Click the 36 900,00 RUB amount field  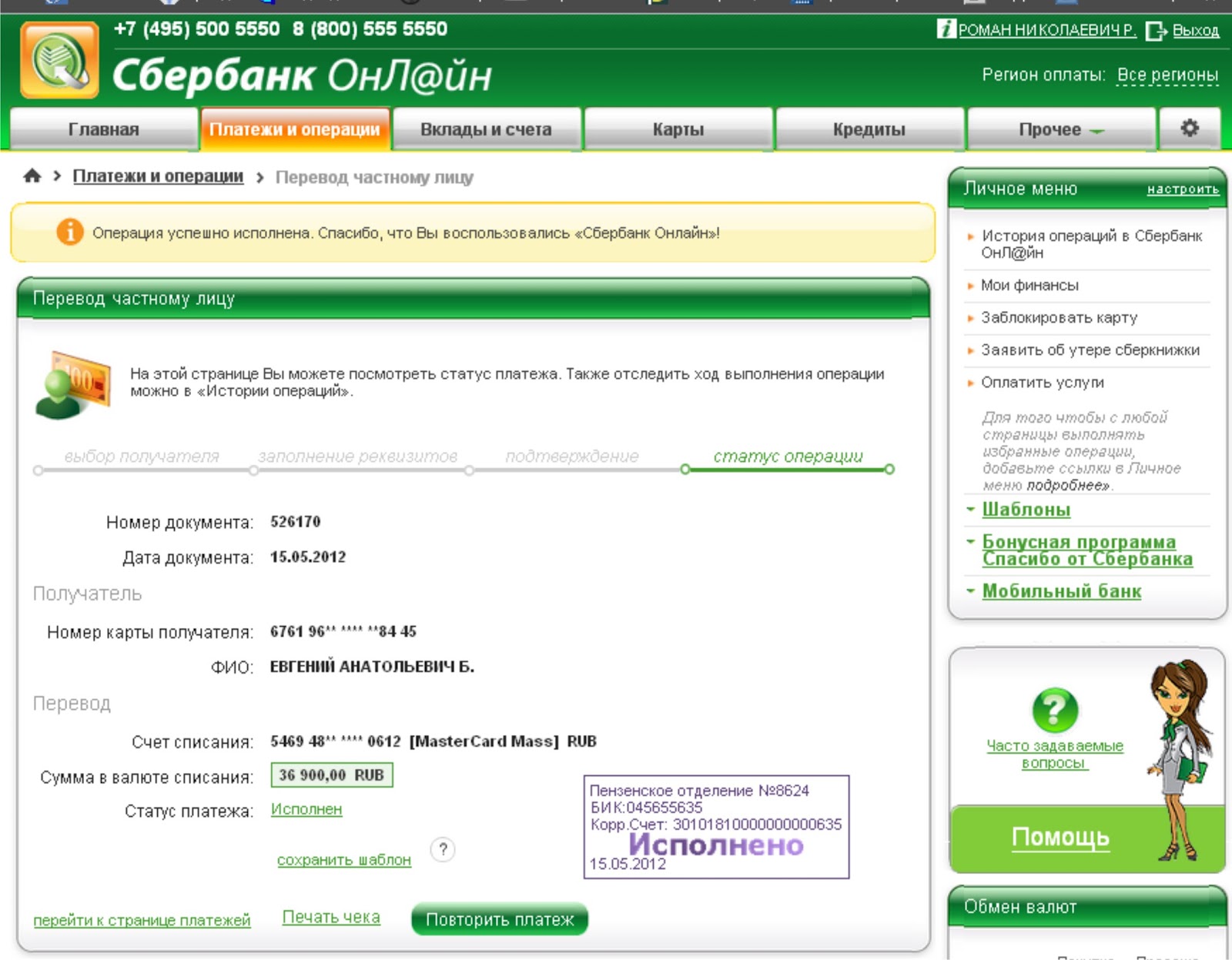[332, 775]
